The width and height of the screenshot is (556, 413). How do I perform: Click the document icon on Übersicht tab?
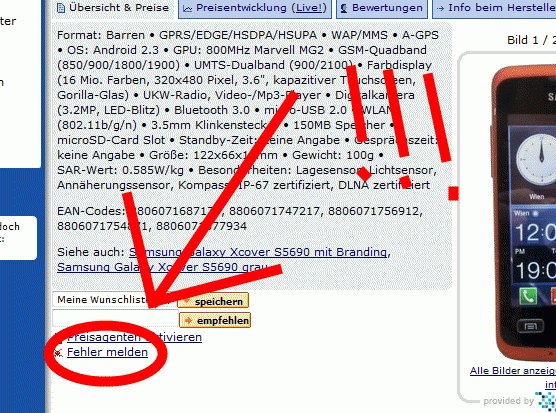(x=61, y=8)
